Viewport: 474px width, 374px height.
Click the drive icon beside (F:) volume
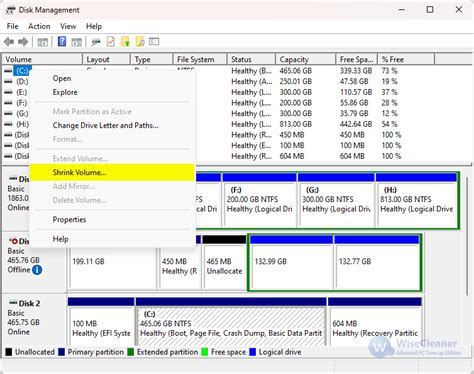(9, 103)
